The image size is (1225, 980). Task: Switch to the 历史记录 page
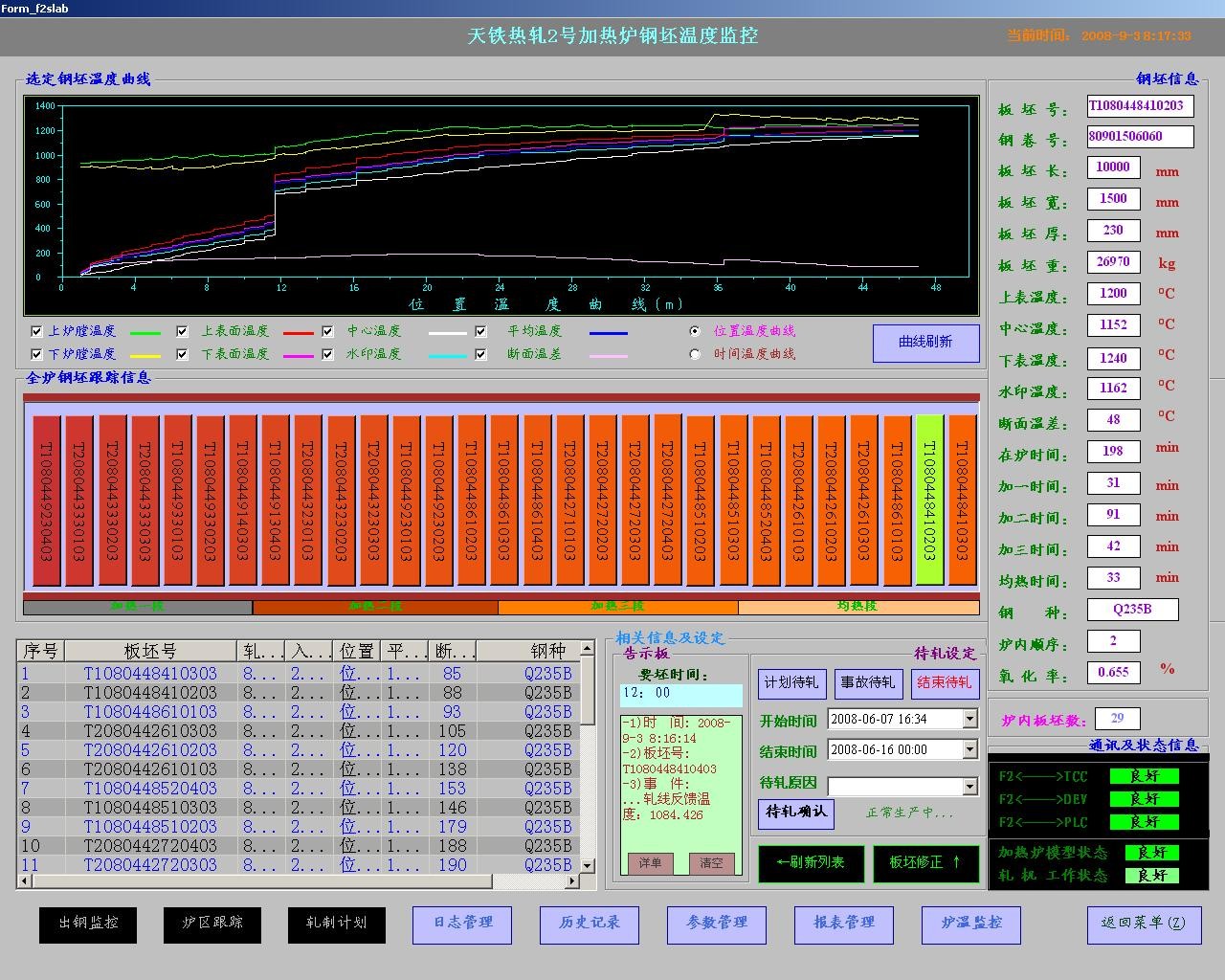pyautogui.click(x=590, y=924)
